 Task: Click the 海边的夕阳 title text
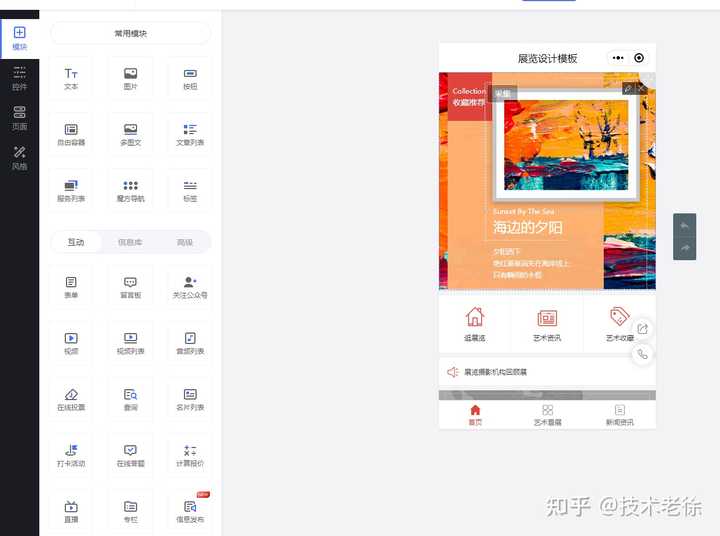[x=528, y=227]
